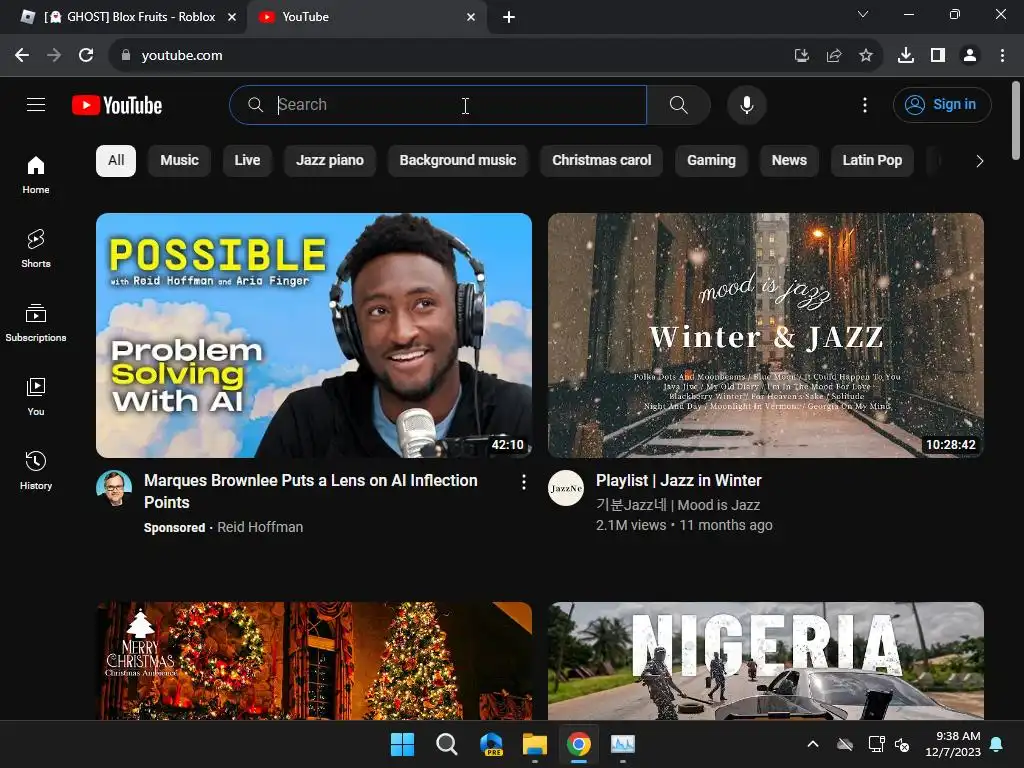Open the 기분Jazz네 Mood is Jazz channel name
The width and height of the screenshot is (1024, 768).
pyautogui.click(x=678, y=505)
